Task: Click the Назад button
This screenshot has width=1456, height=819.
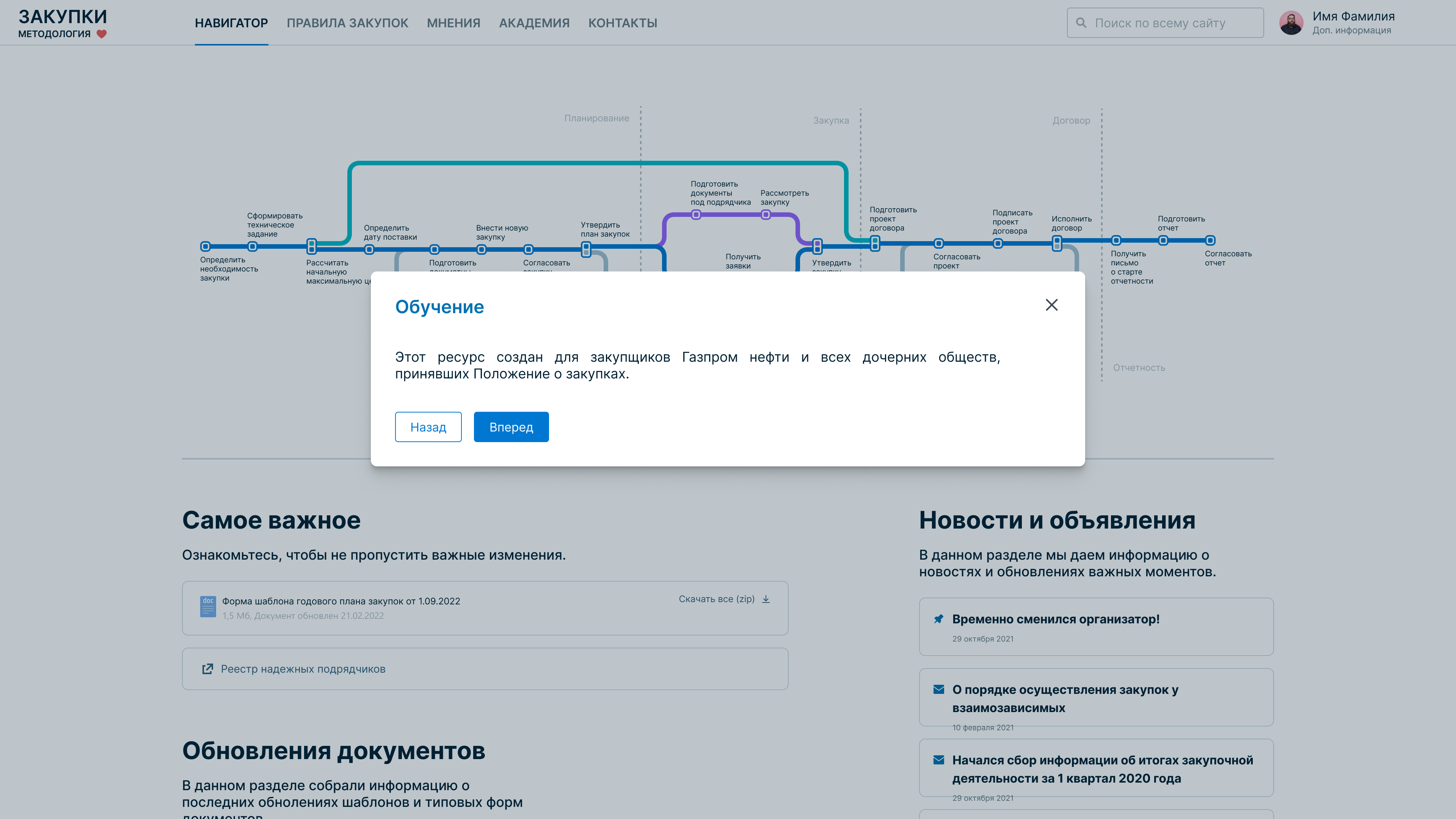Action: point(428,427)
